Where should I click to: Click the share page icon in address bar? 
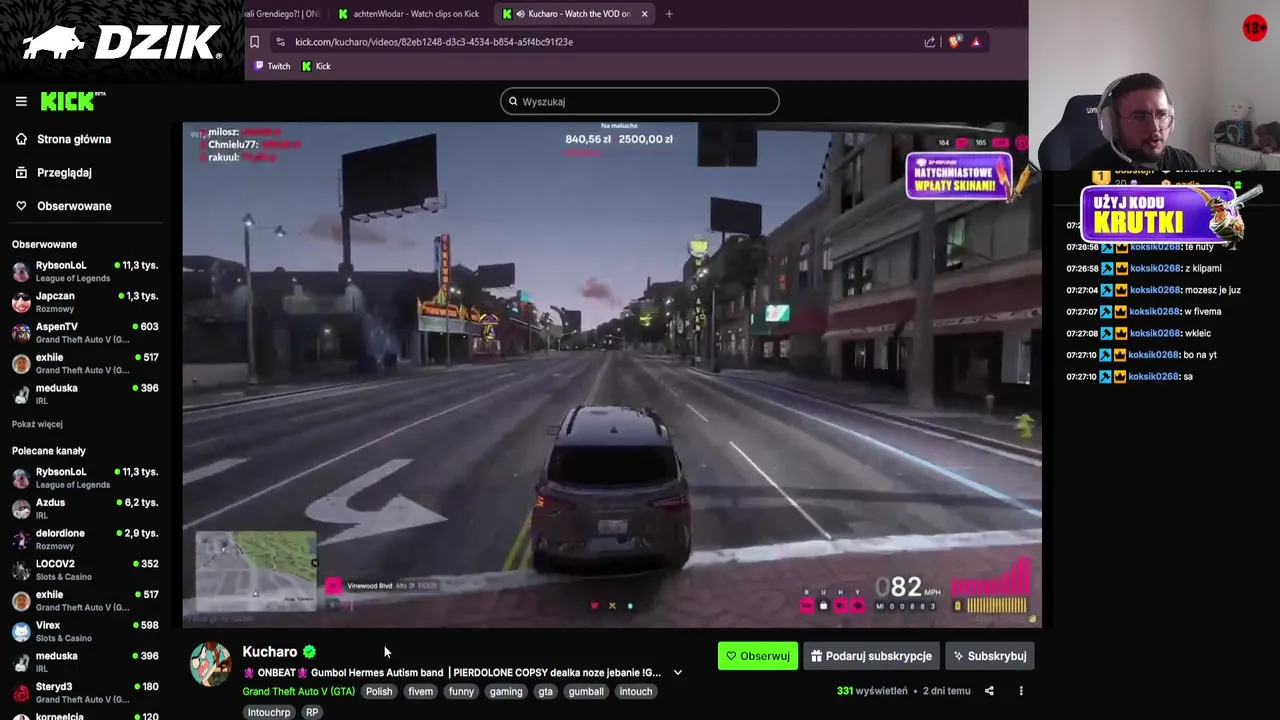pyautogui.click(x=930, y=42)
